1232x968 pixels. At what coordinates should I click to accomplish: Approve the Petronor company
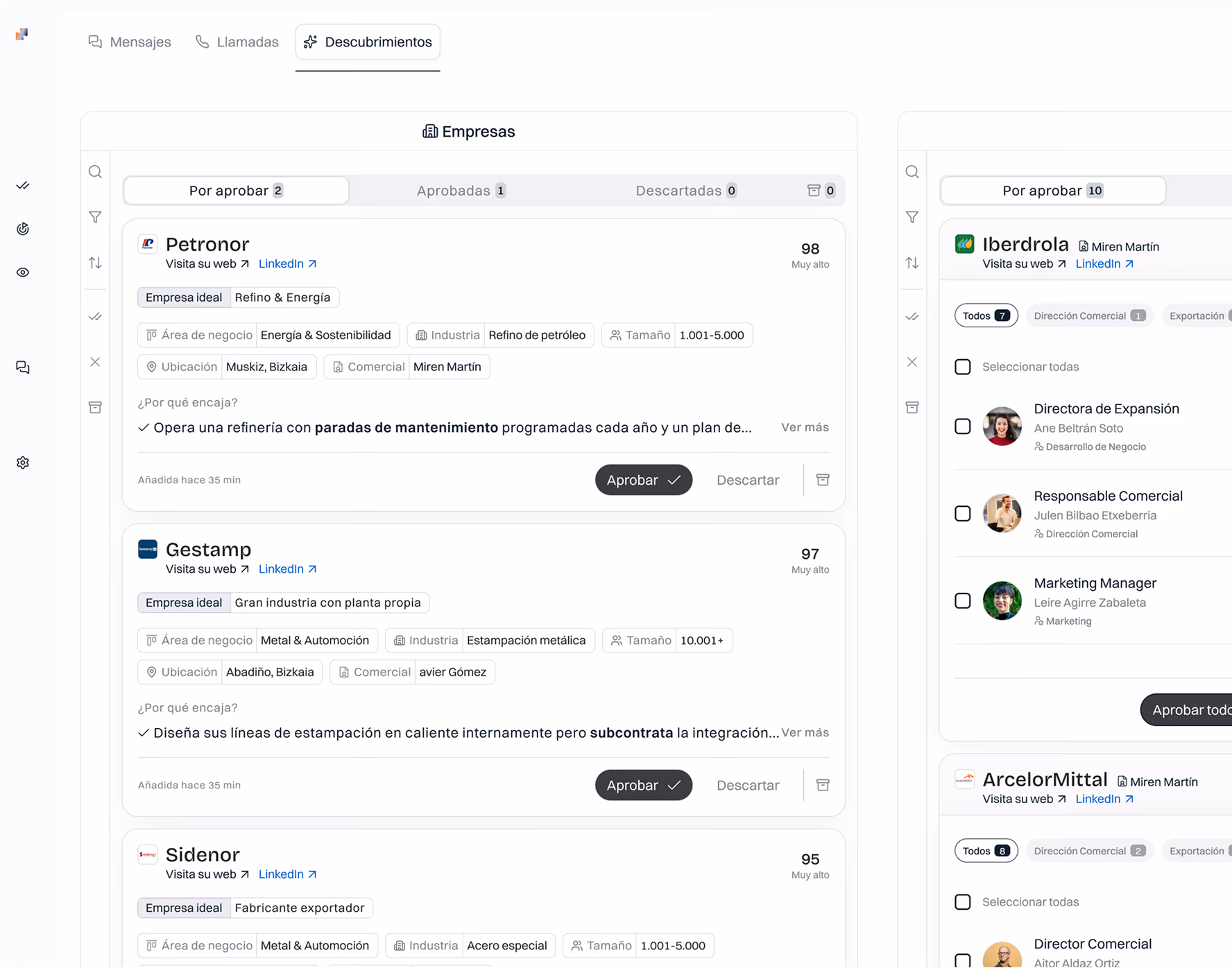[644, 480]
